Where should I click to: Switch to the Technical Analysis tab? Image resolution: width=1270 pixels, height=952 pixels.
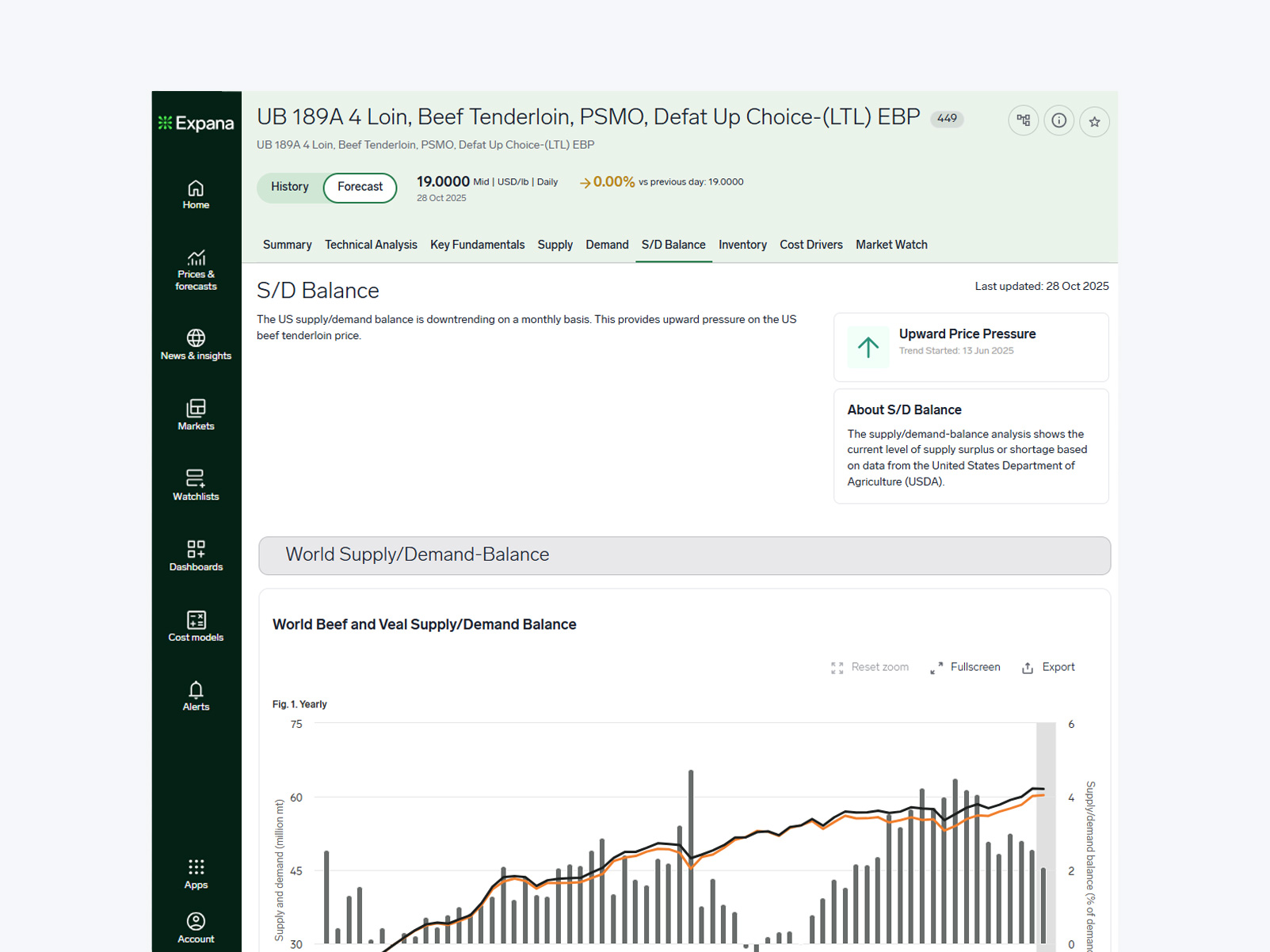tap(371, 245)
